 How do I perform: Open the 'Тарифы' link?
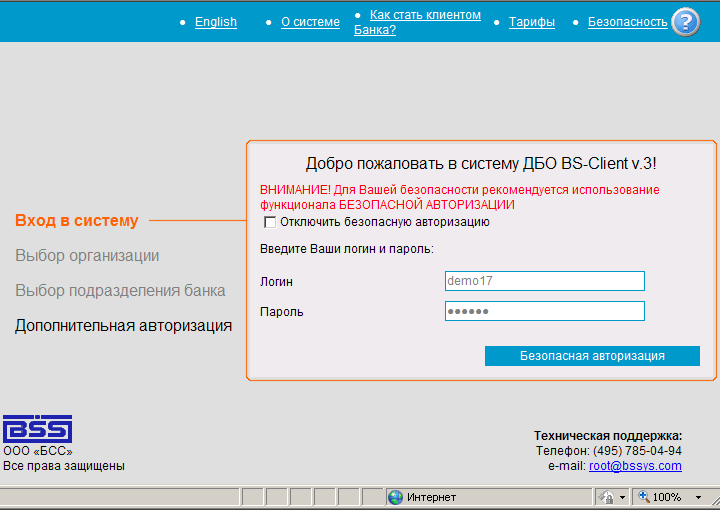point(532,22)
